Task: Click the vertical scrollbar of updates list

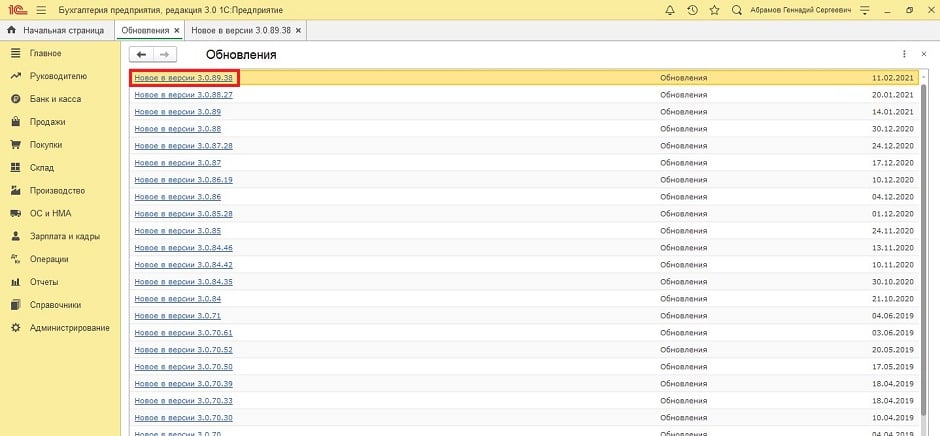Action: click(x=923, y=250)
